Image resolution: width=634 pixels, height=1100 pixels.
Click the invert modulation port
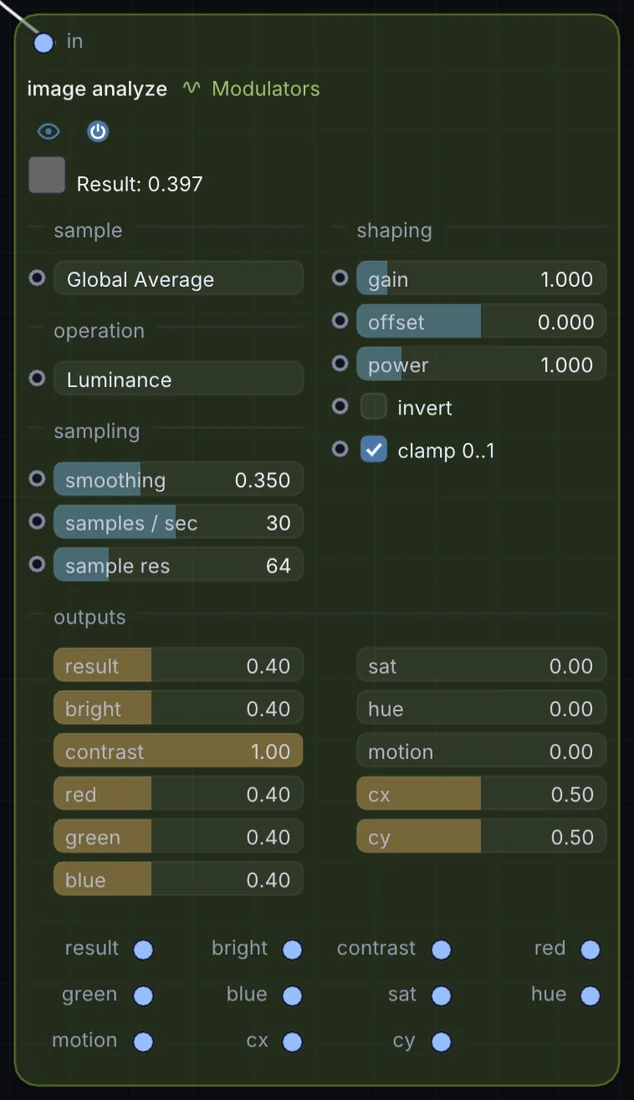340,406
